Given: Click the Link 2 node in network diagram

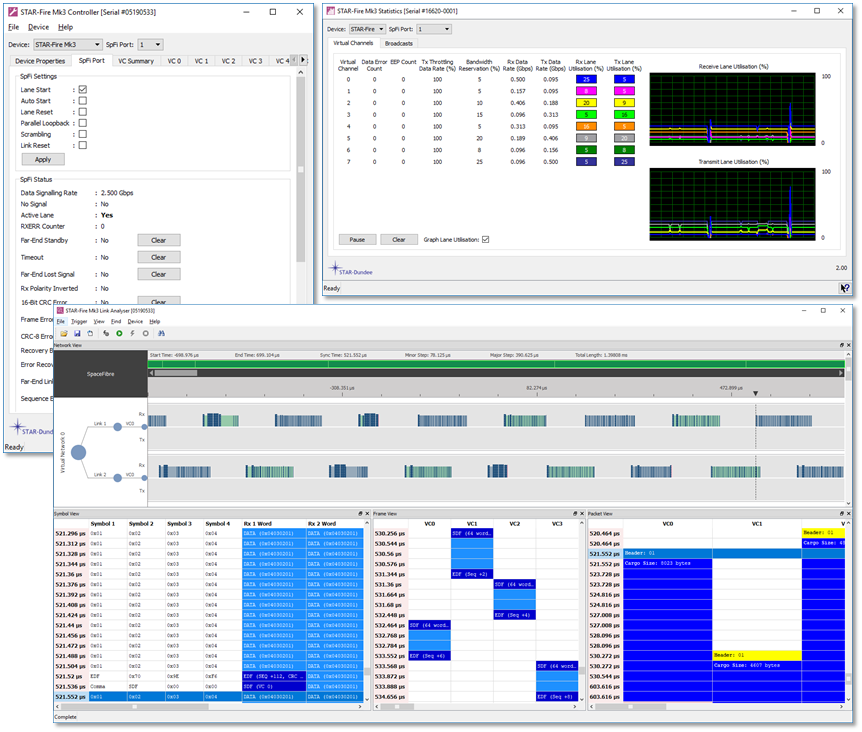Looking at the screenshot, I should 118,478.
